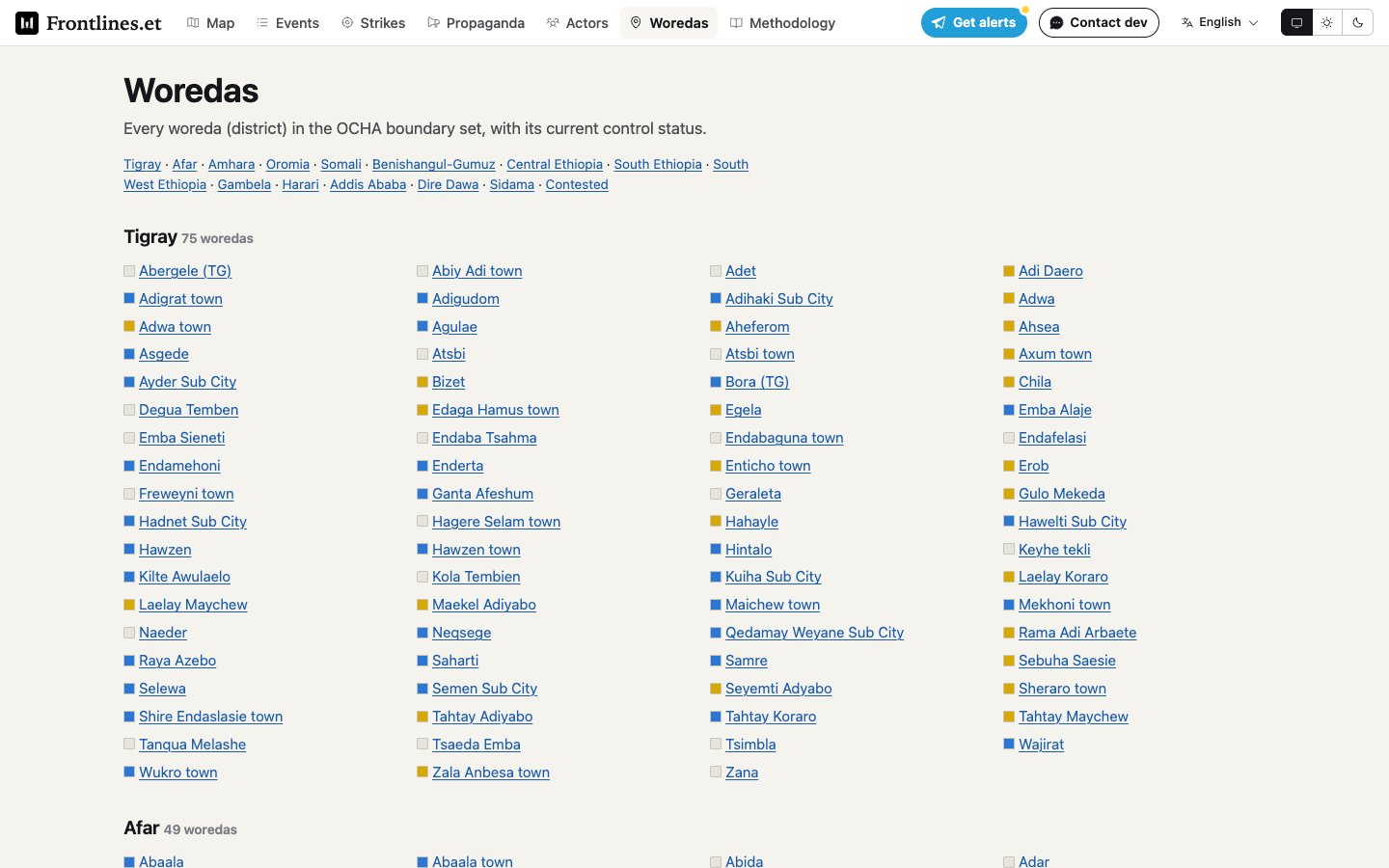Image resolution: width=1389 pixels, height=868 pixels.
Task: Click the blue swatch beside Adigrat town
Action: click(129, 299)
